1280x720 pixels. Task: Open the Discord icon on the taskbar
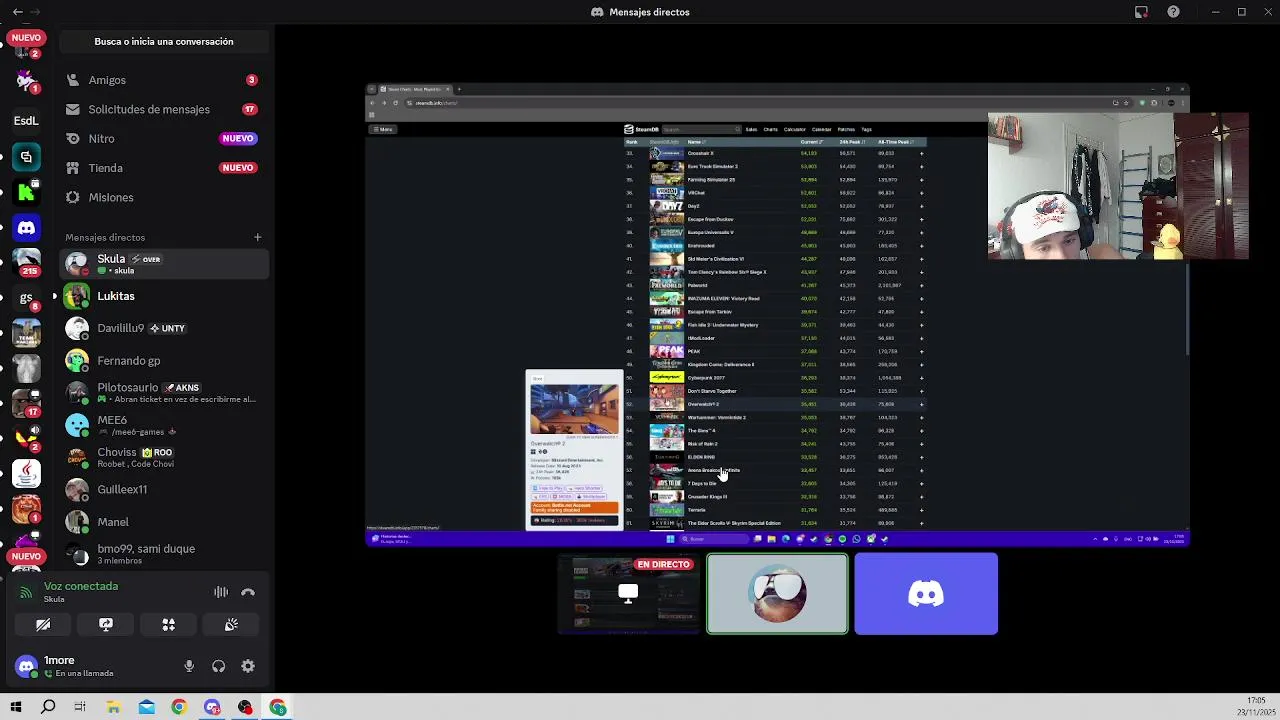click(212, 707)
